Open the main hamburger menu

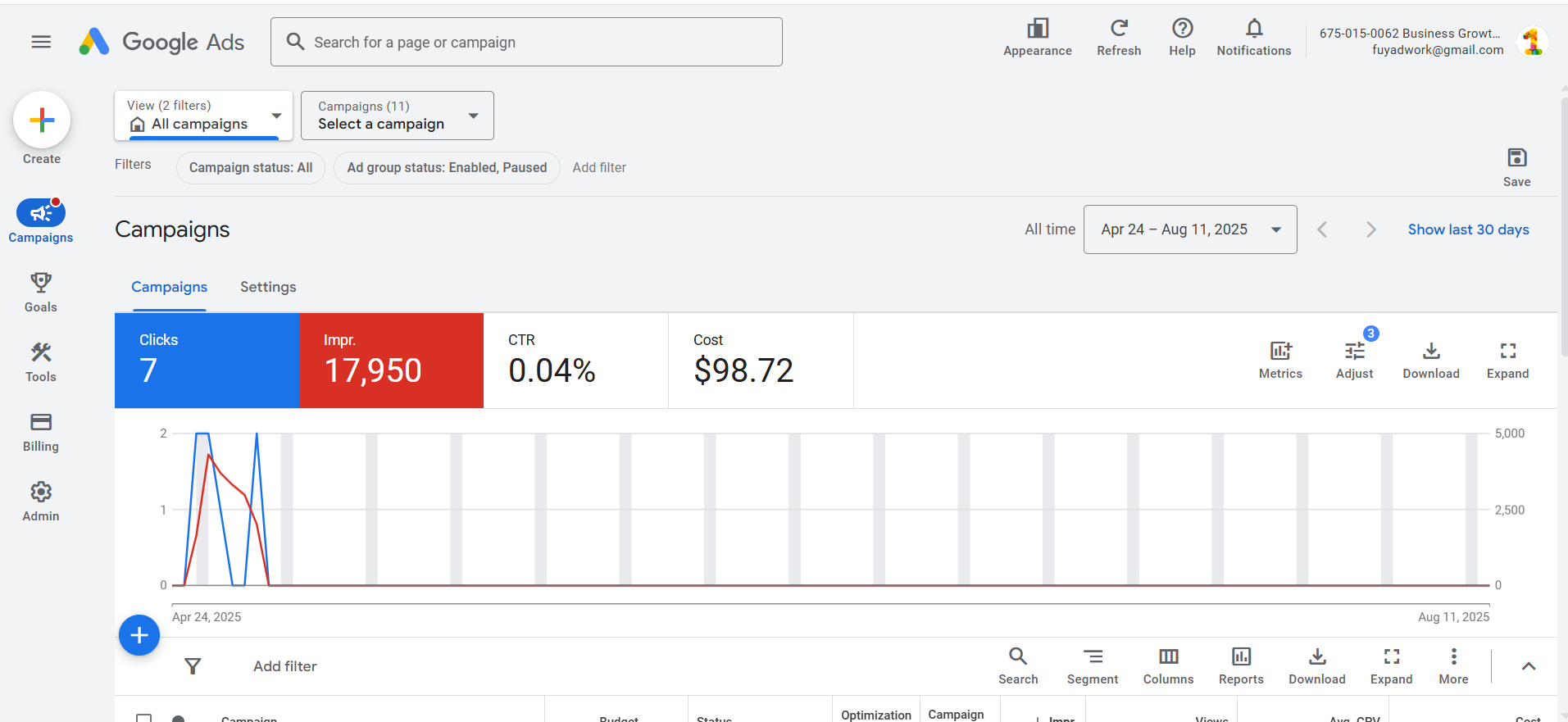tap(41, 42)
